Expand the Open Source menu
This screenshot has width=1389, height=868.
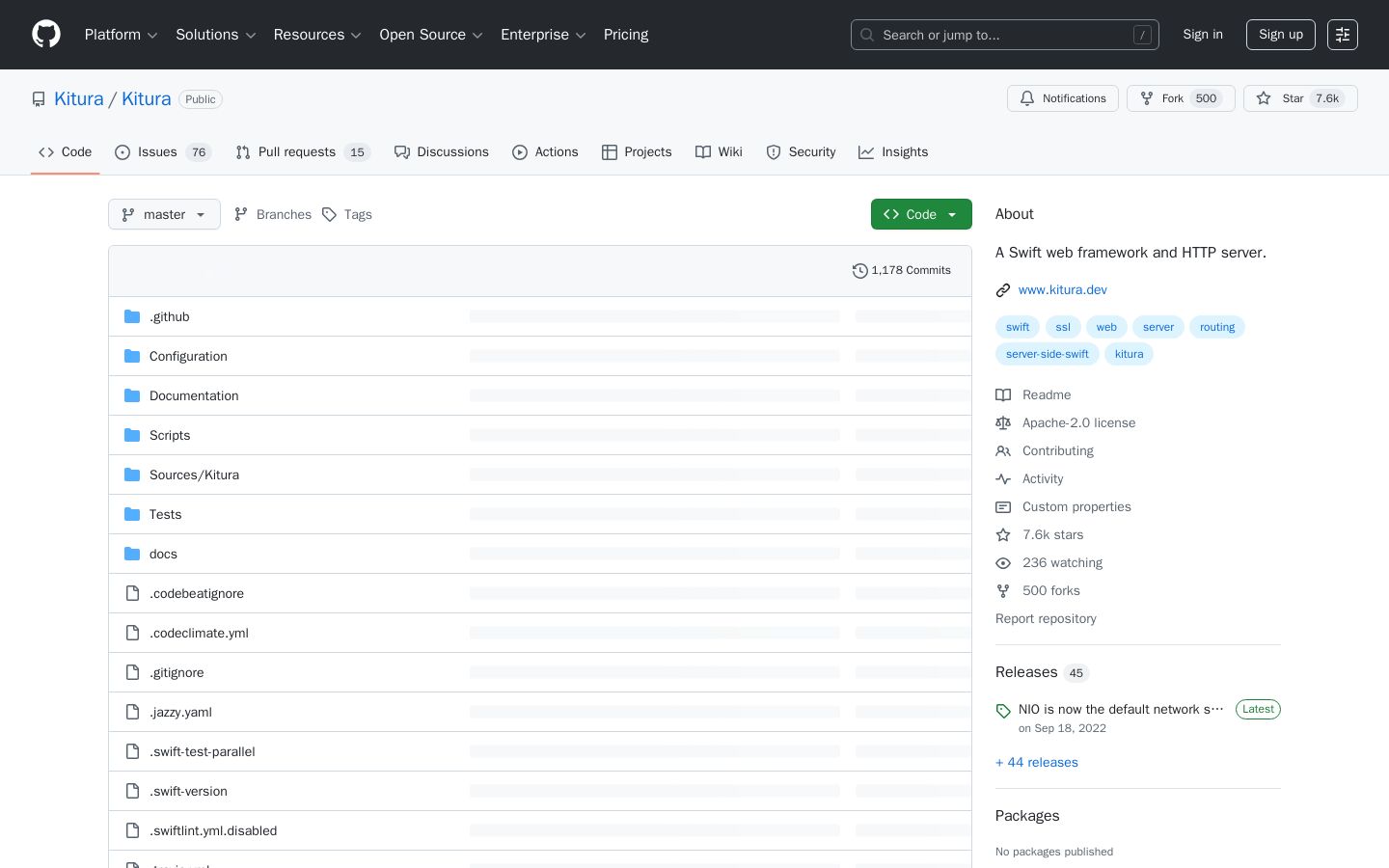[431, 35]
